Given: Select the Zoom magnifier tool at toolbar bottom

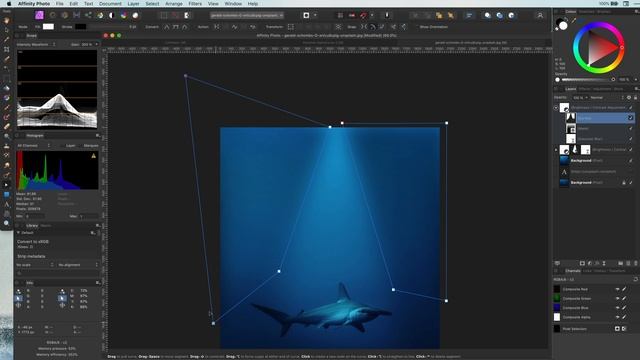Looking at the screenshot, I should (x=7, y=223).
